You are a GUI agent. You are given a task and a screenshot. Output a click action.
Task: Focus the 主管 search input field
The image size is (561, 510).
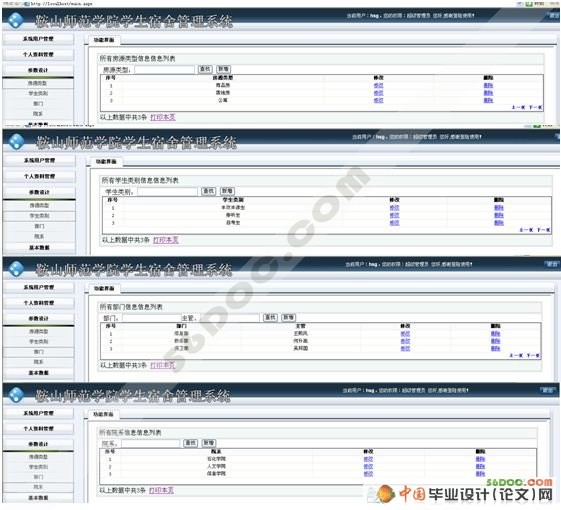[230, 318]
